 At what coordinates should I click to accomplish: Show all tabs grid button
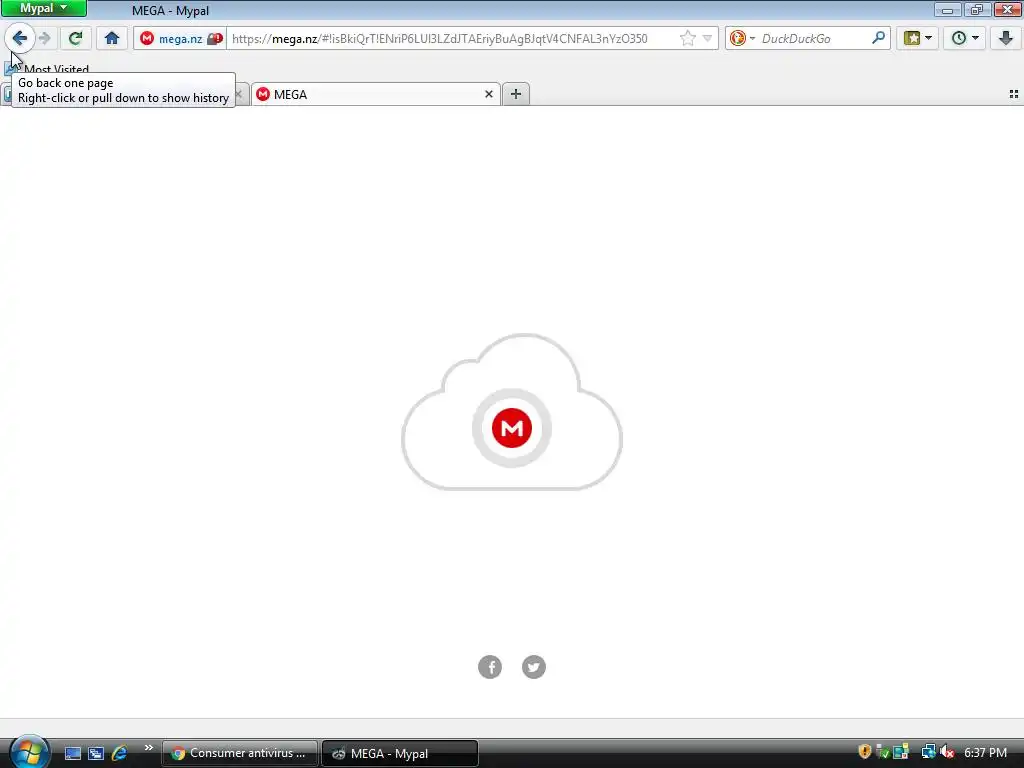click(1014, 95)
